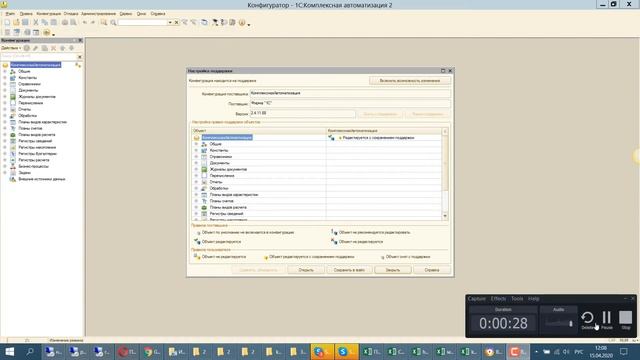Select Обработки row in the support dialog tree
The height and width of the screenshot is (360, 640).
point(219,188)
